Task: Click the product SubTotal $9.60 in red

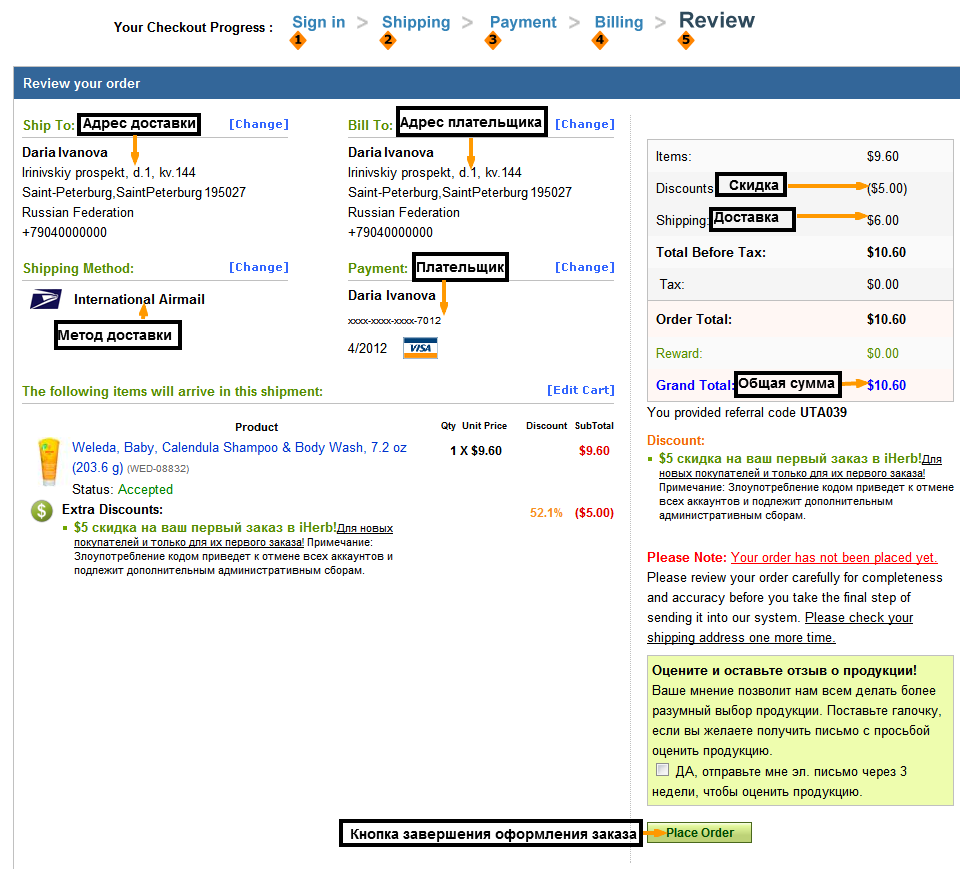Action: click(594, 451)
